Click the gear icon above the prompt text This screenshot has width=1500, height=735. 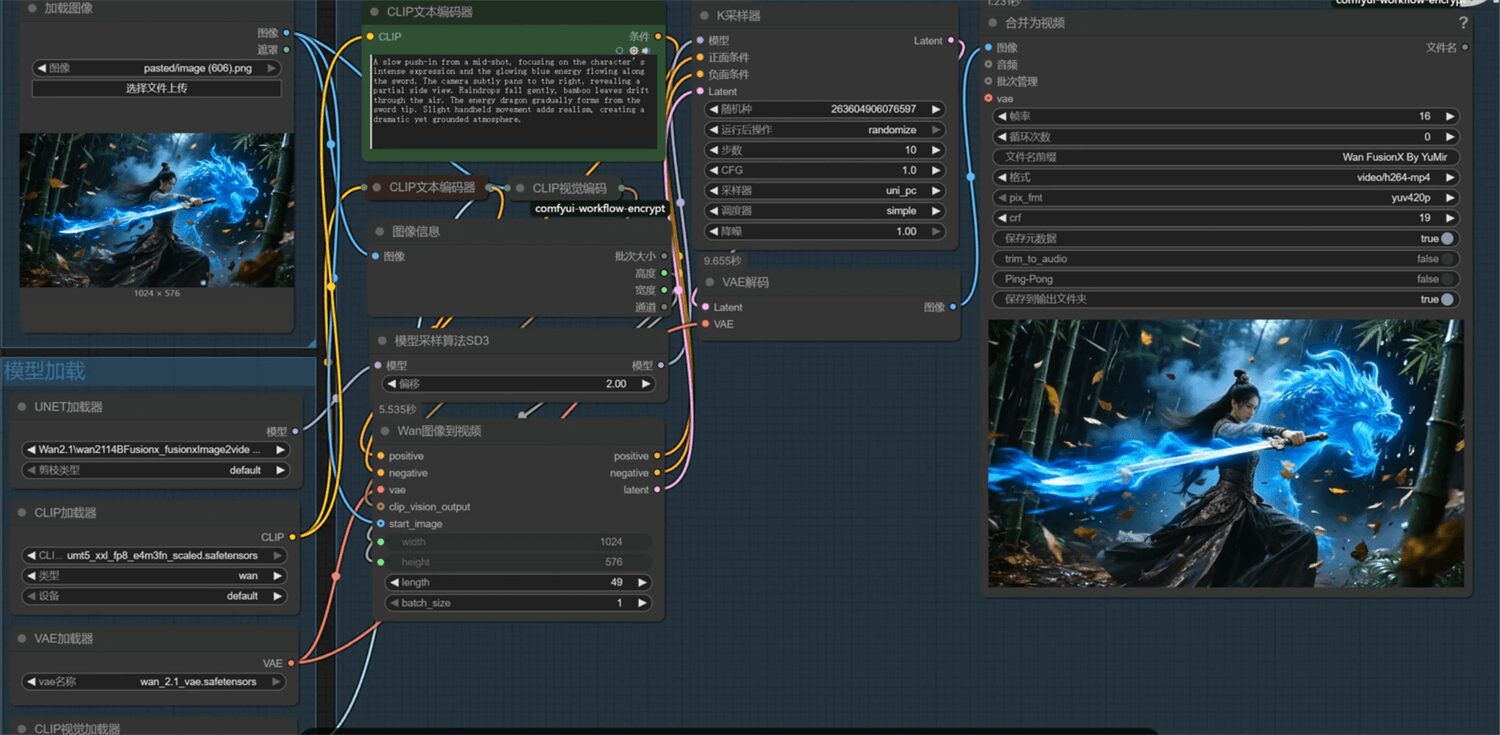(633, 50)
